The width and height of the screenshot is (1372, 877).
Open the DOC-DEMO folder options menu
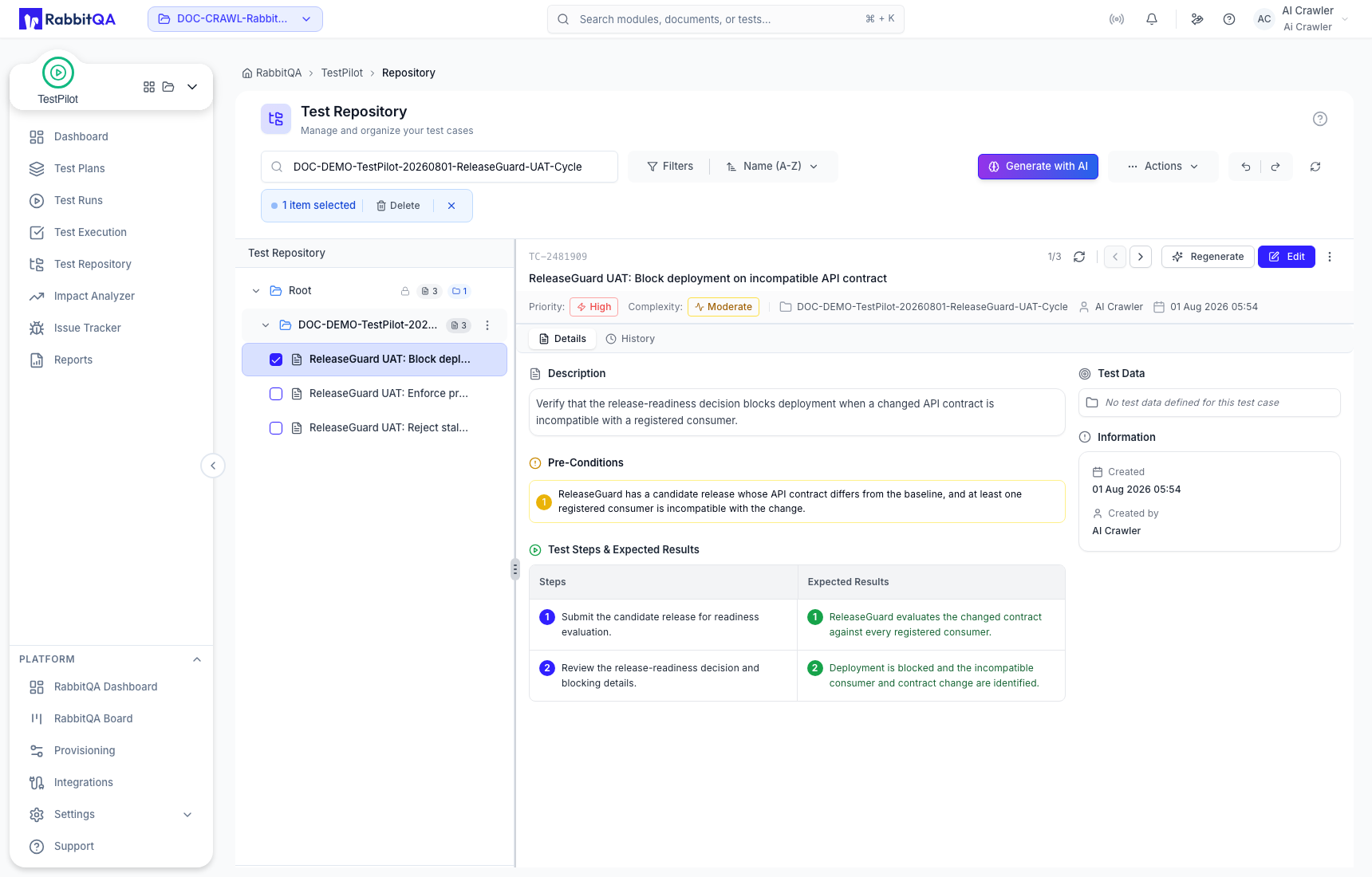(x=487, y=325)
